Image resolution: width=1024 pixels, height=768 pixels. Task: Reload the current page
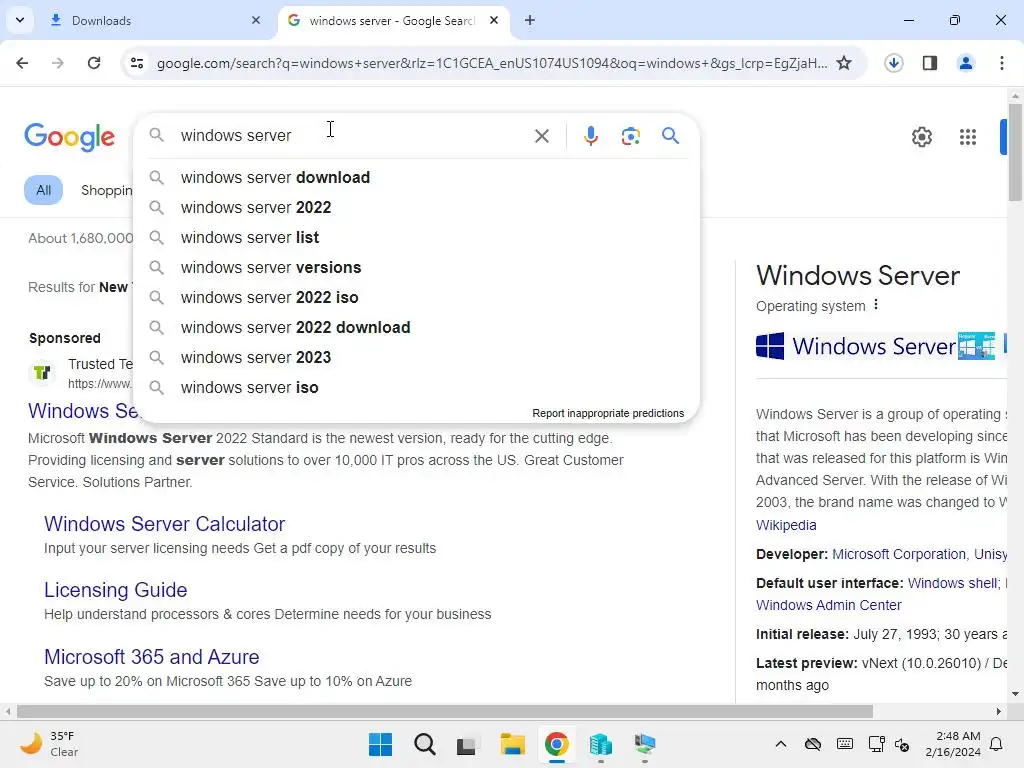point(94,63)
